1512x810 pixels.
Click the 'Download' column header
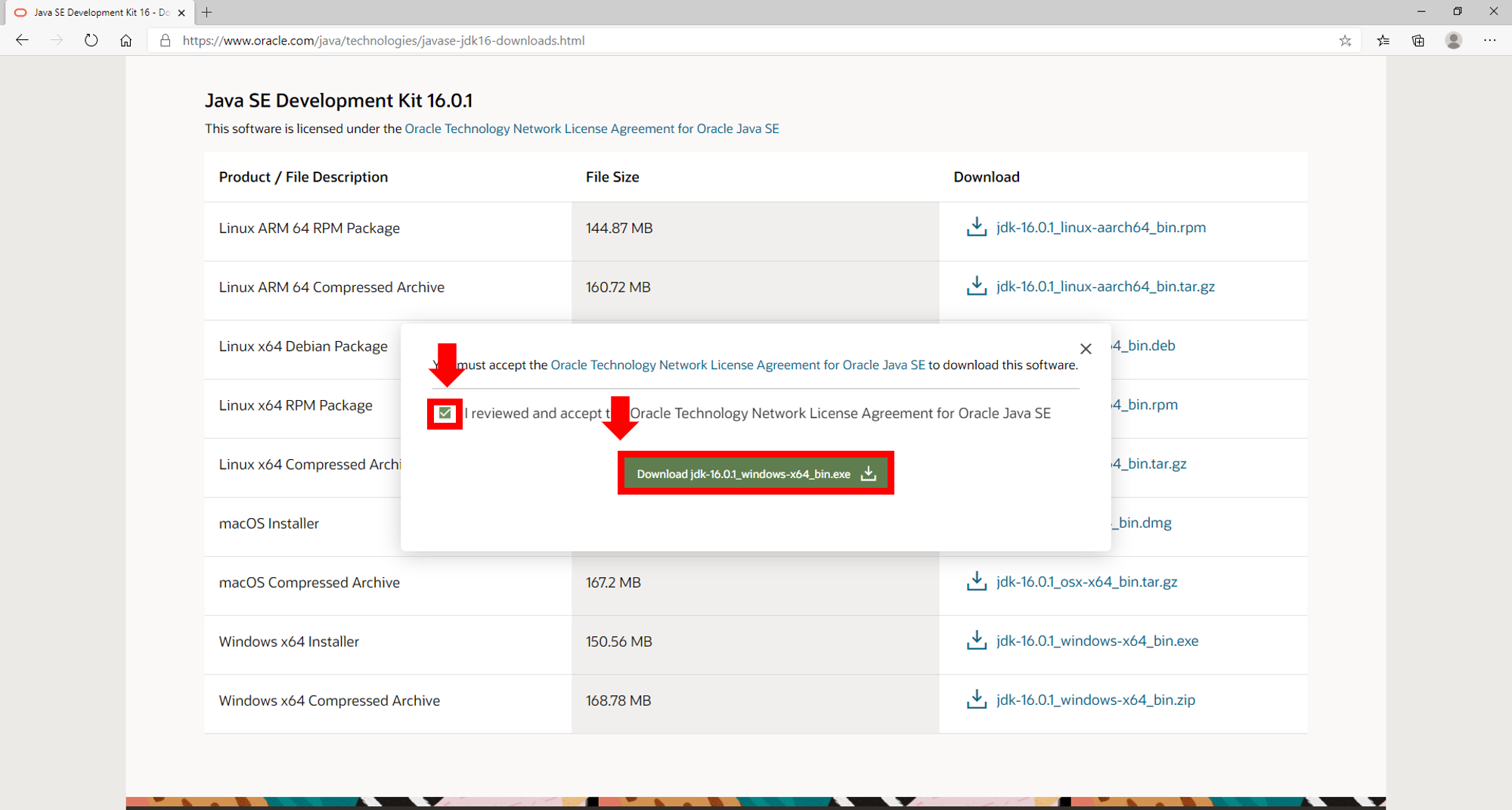pos(987,177)
